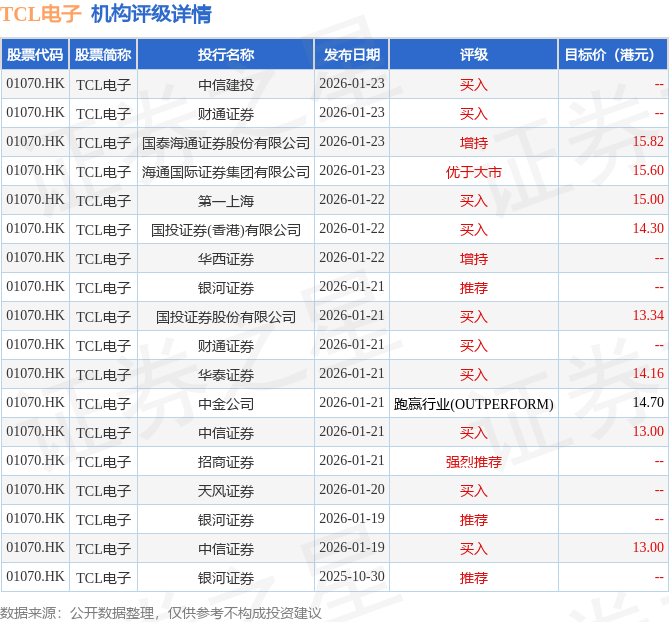Select the 华泰证券 cell
The width and height of the screenshot is (669, 622).
[226, 375]
